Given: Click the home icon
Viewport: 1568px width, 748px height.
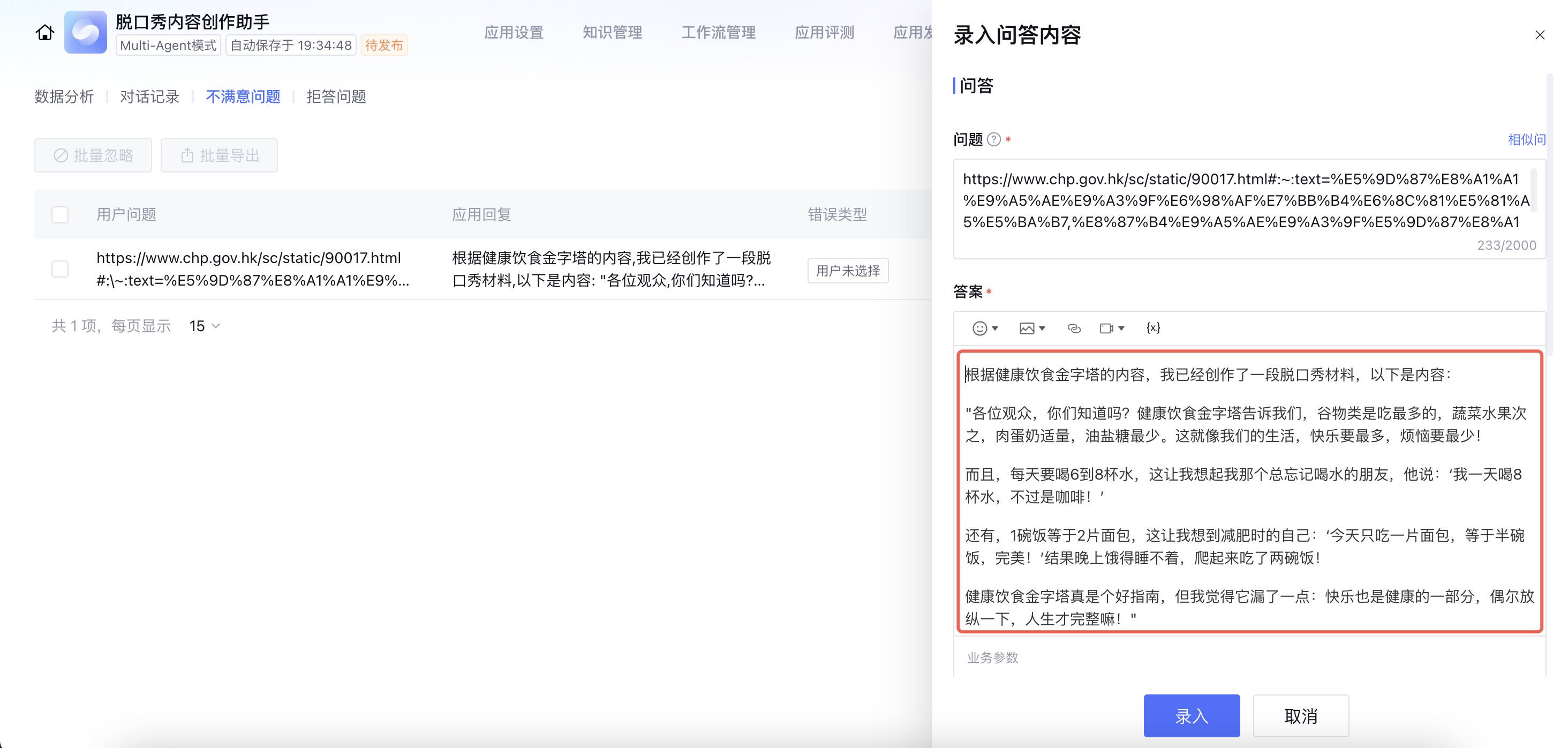Looking at the screenshot, I should [x=44, y=32].
